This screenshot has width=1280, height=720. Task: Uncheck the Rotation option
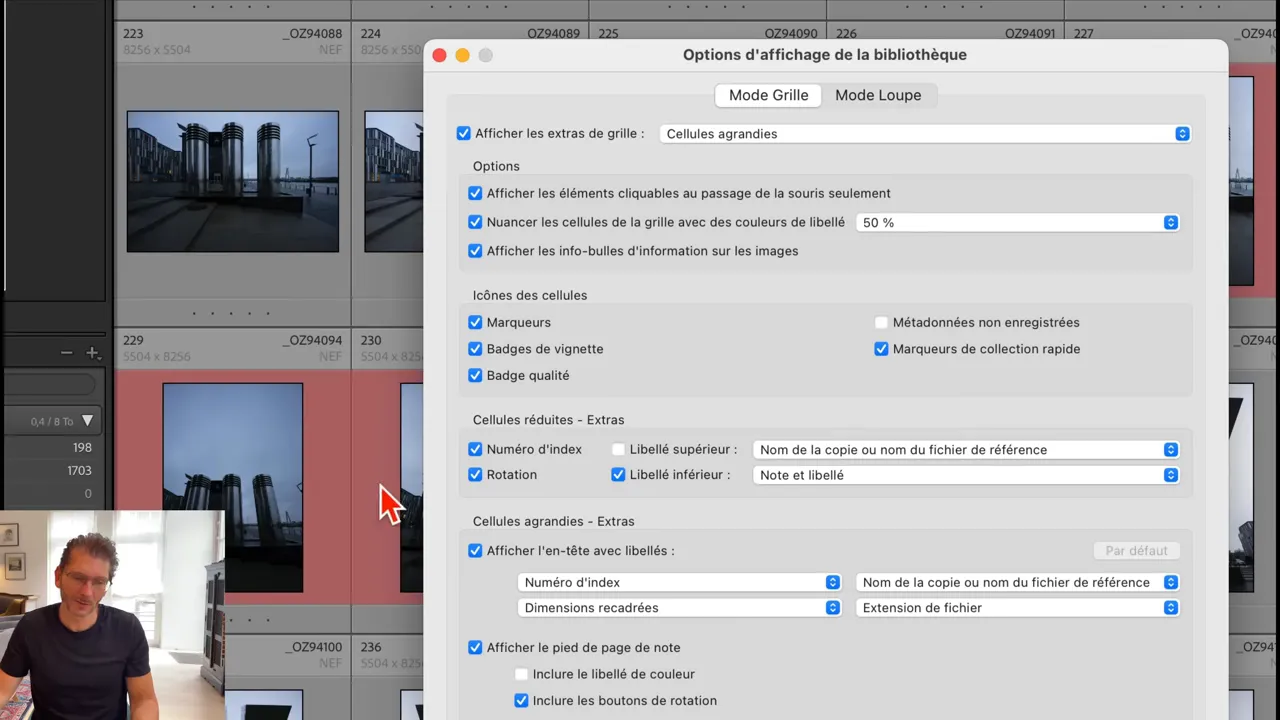click(475, 474)
